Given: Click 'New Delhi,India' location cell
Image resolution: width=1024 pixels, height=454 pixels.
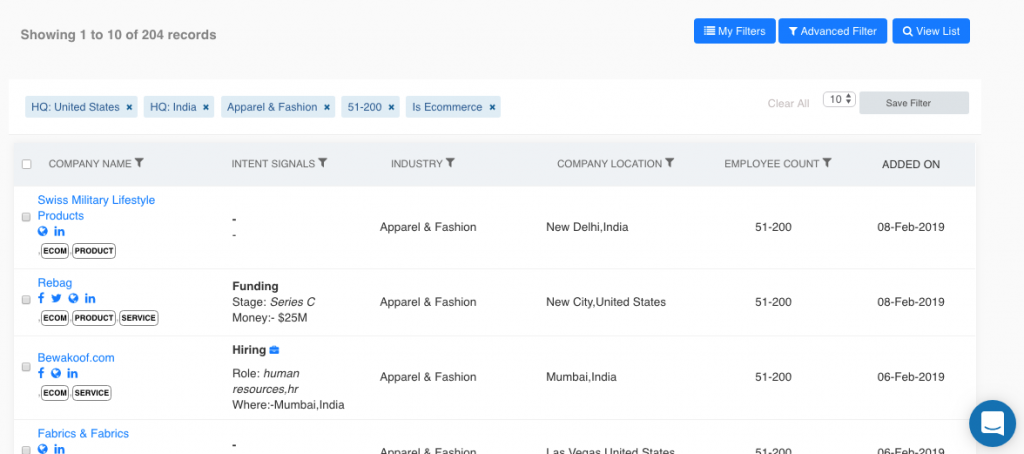Looking at the screenshot, I should 587,227.
